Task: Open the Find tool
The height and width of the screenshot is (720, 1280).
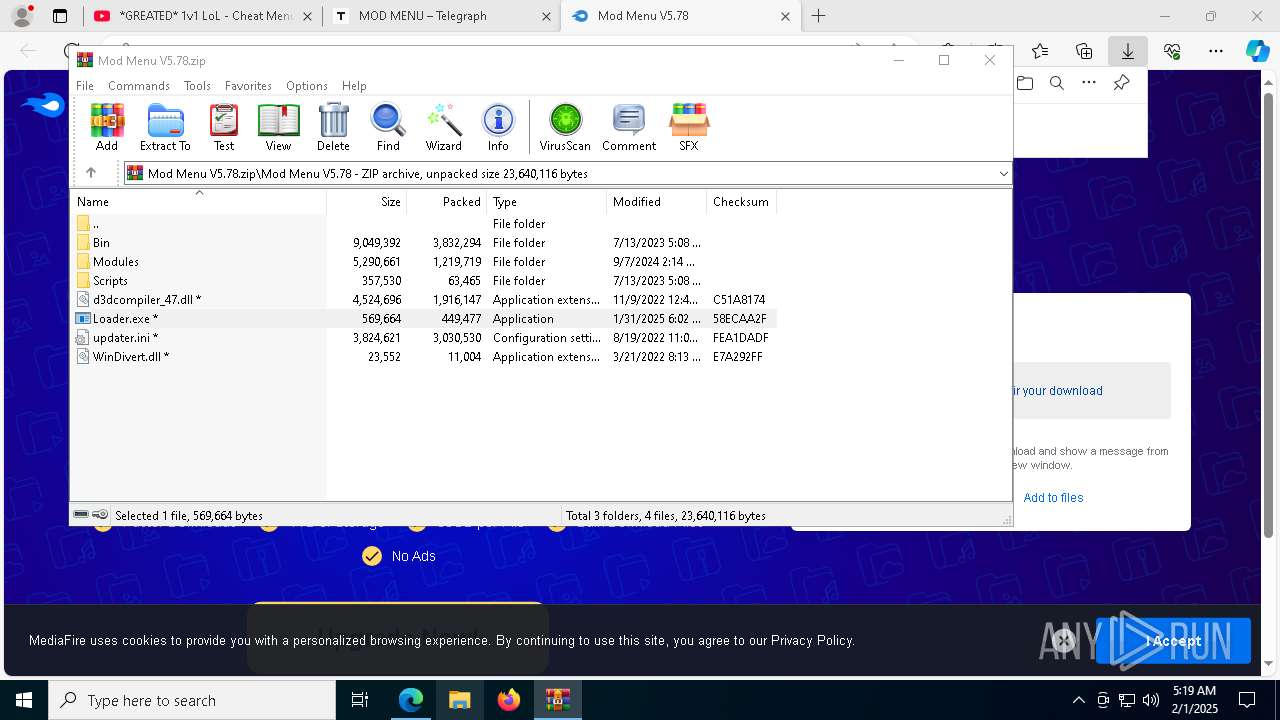Action: pos(388,127)
